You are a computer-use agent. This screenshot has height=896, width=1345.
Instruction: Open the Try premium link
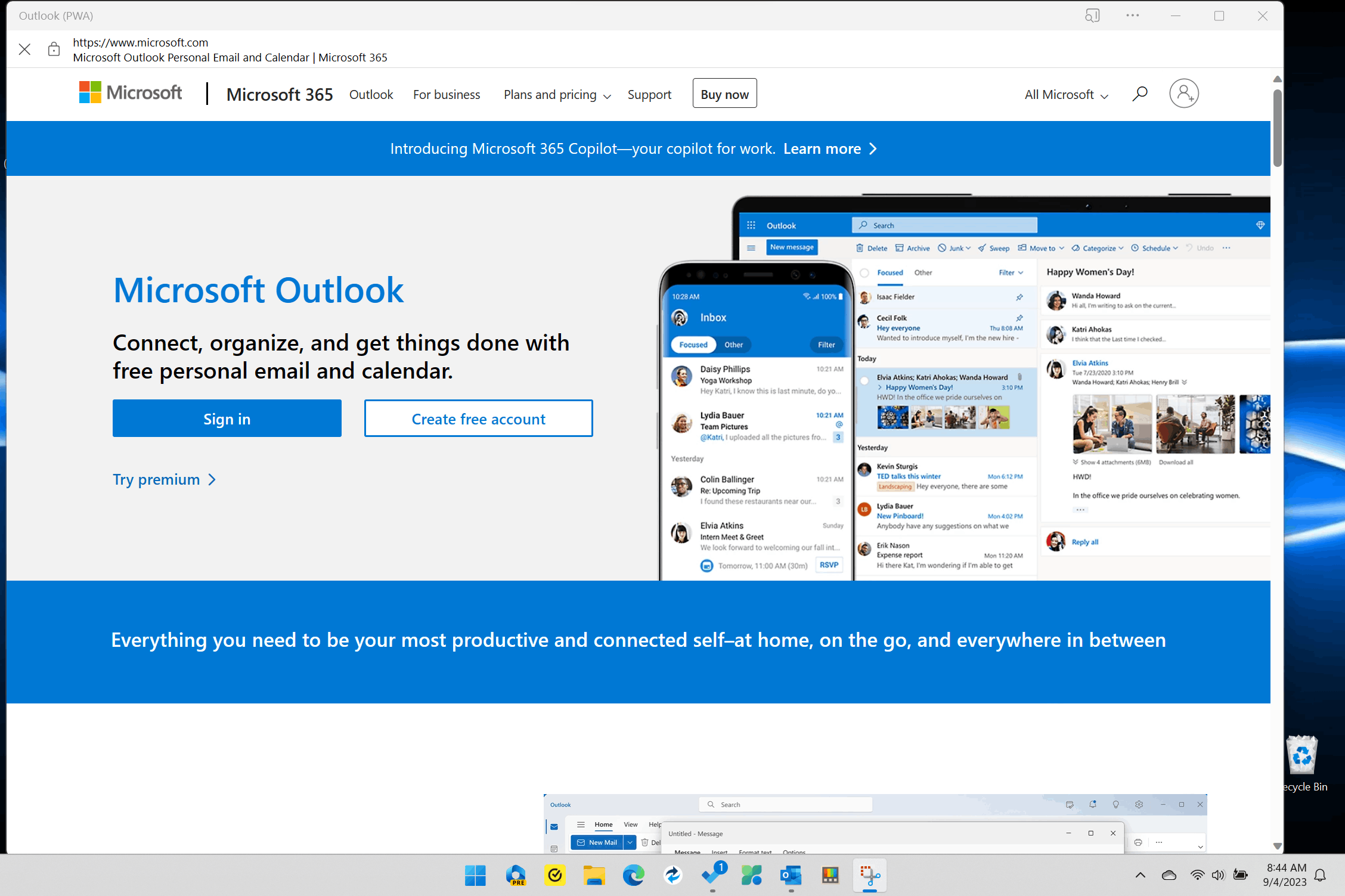click(156, 479)
